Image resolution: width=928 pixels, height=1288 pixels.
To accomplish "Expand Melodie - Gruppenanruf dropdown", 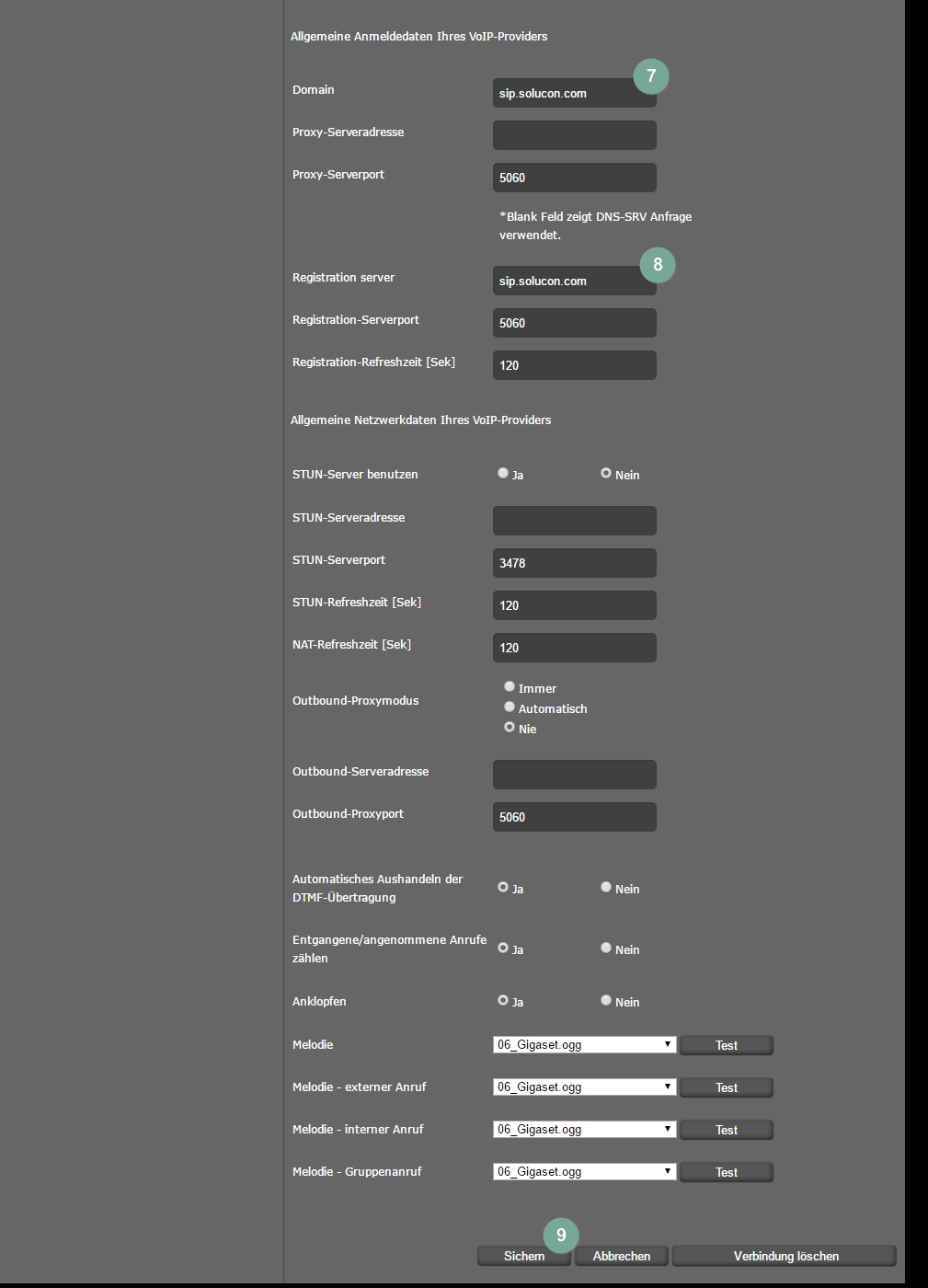I will click(584, 1172).
